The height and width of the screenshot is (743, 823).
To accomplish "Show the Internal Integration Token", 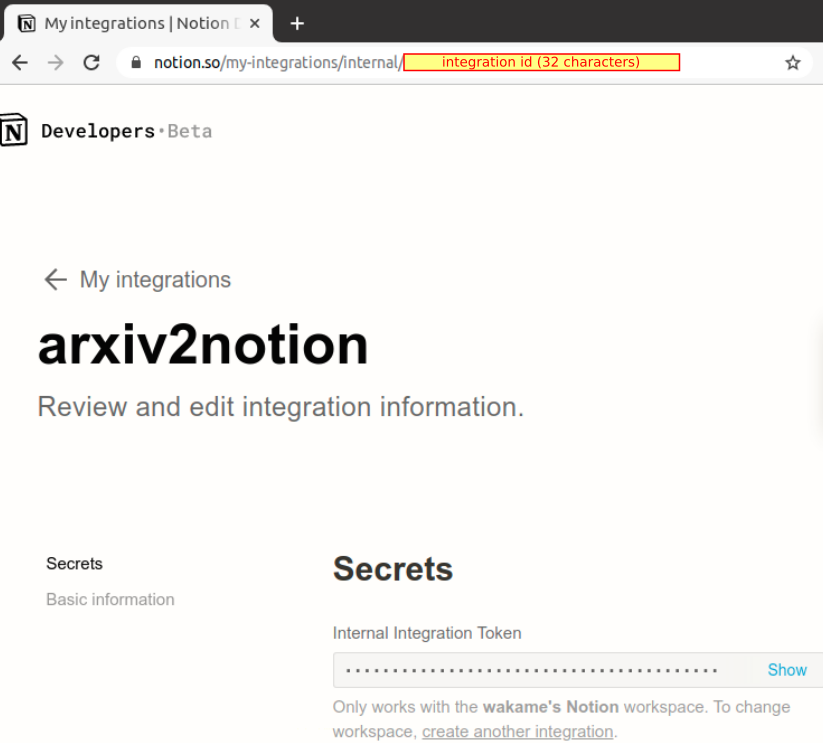I will coord(787,670).
